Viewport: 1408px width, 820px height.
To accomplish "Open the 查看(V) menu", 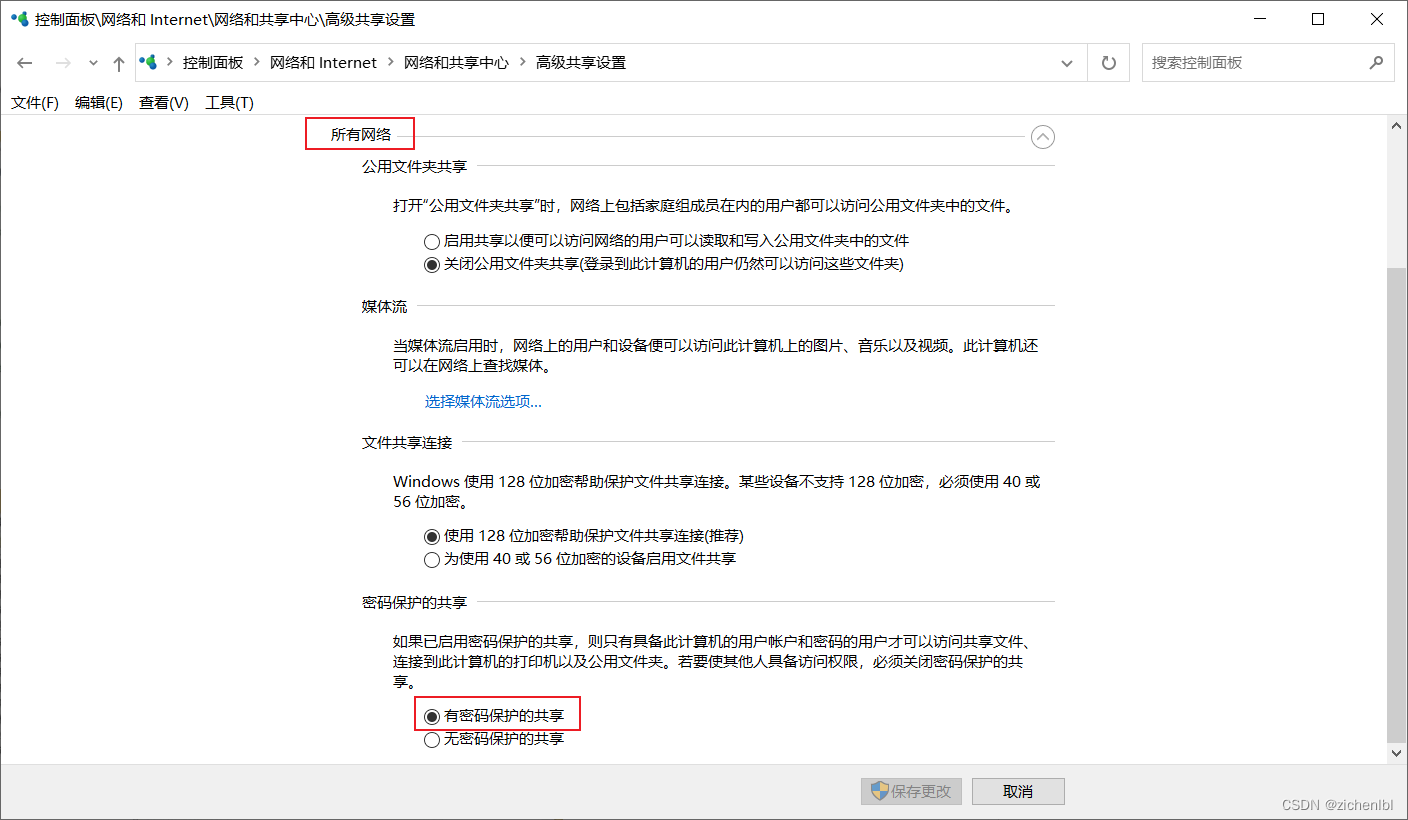I will click(164, 103).
